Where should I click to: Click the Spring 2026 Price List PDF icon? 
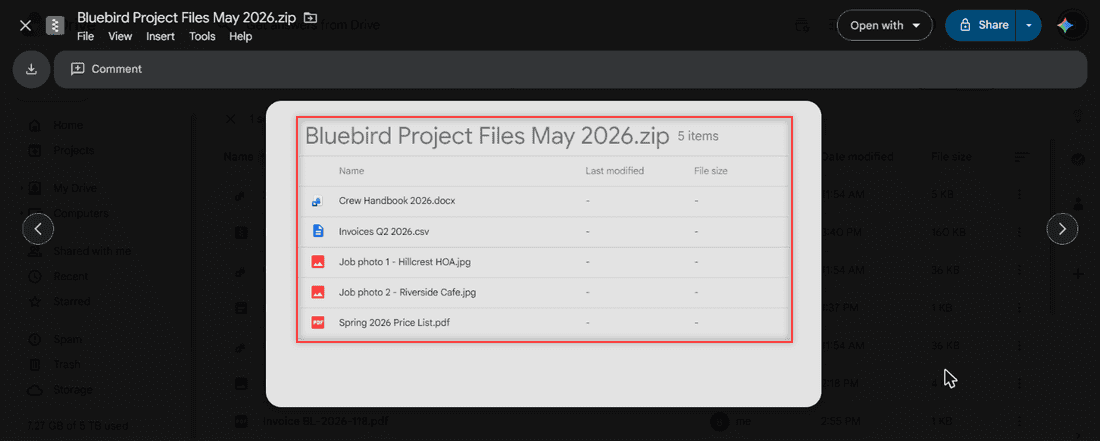[318, 323]
